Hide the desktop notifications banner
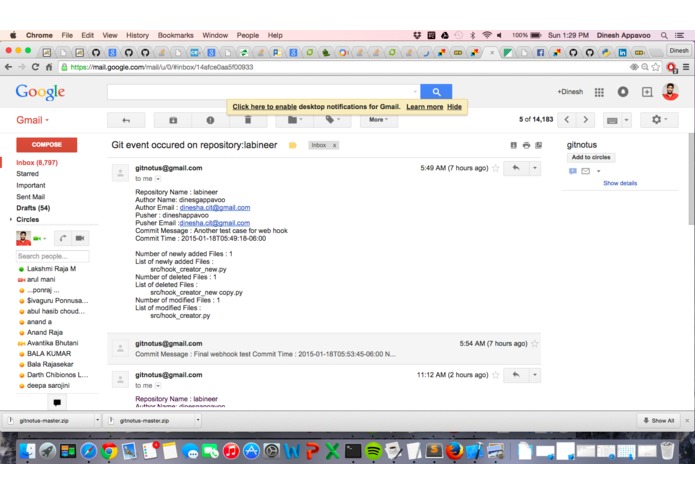Image resolution: width=695 pixels, height=494 pixels. (454, 107)
